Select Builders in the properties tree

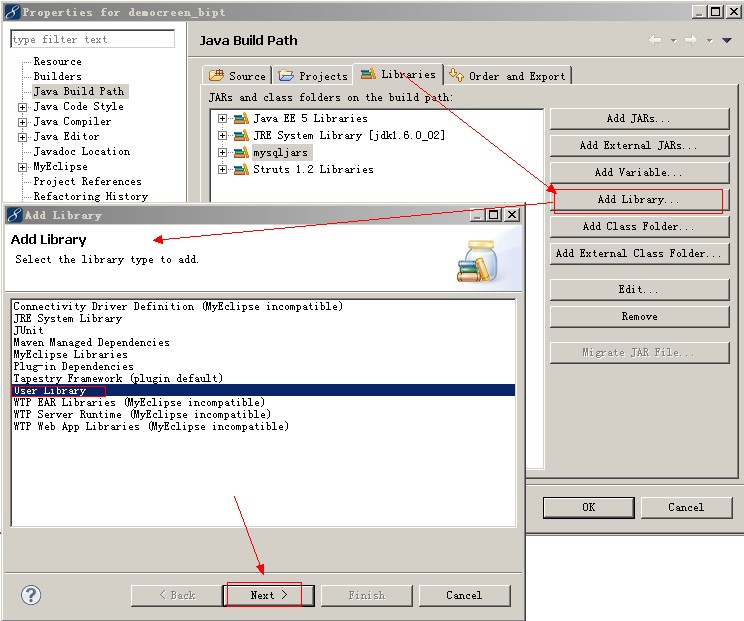coord(57,76)
